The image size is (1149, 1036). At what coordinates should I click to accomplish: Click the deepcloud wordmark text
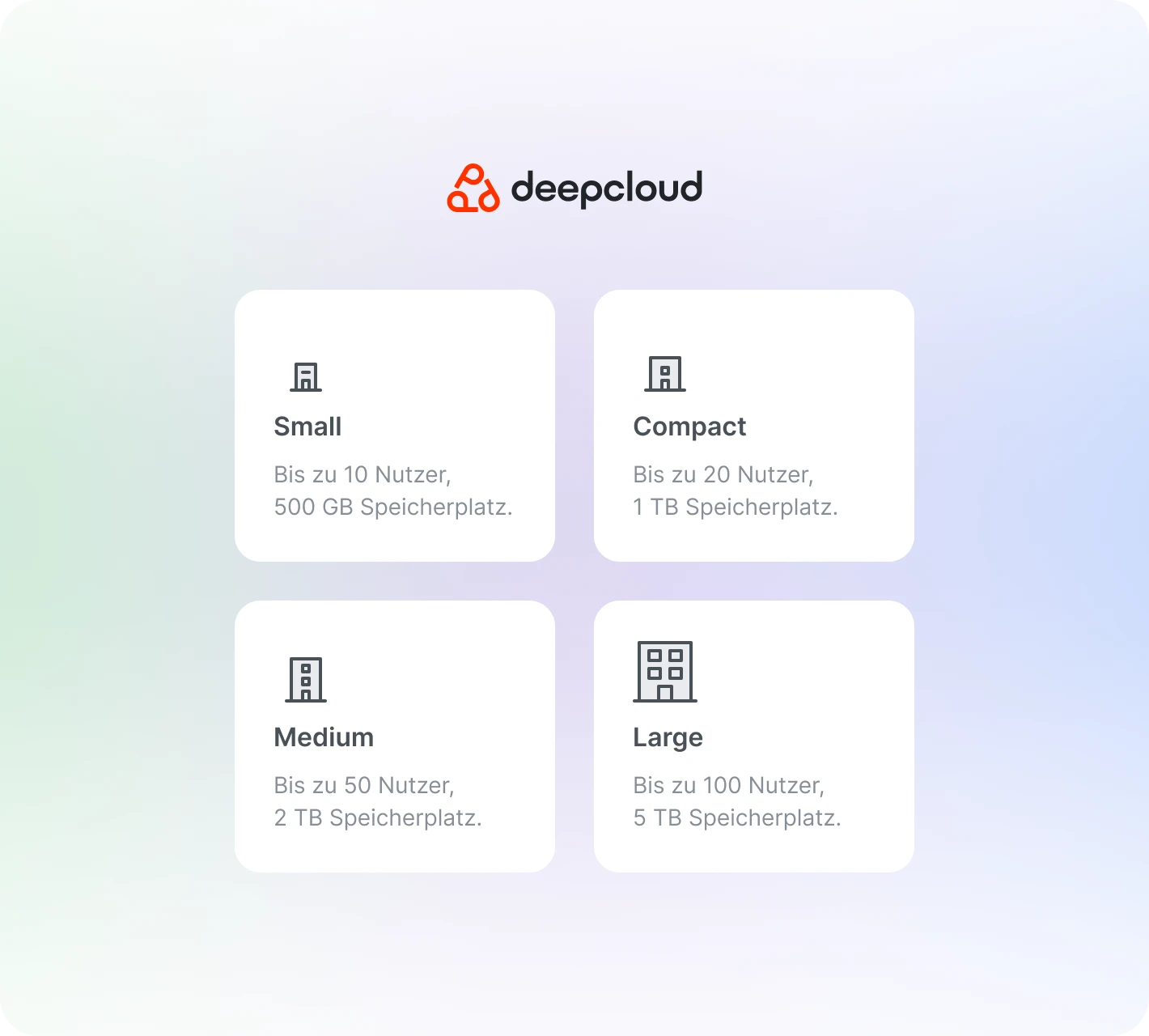606,188
